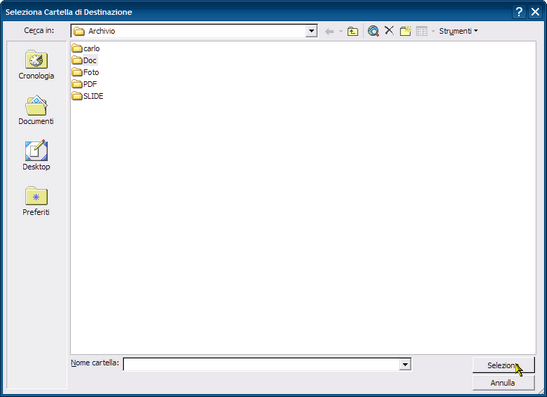This screenshot has width=547, height=397.
Task: Click the Seleziona button
Action: [503, 365]
